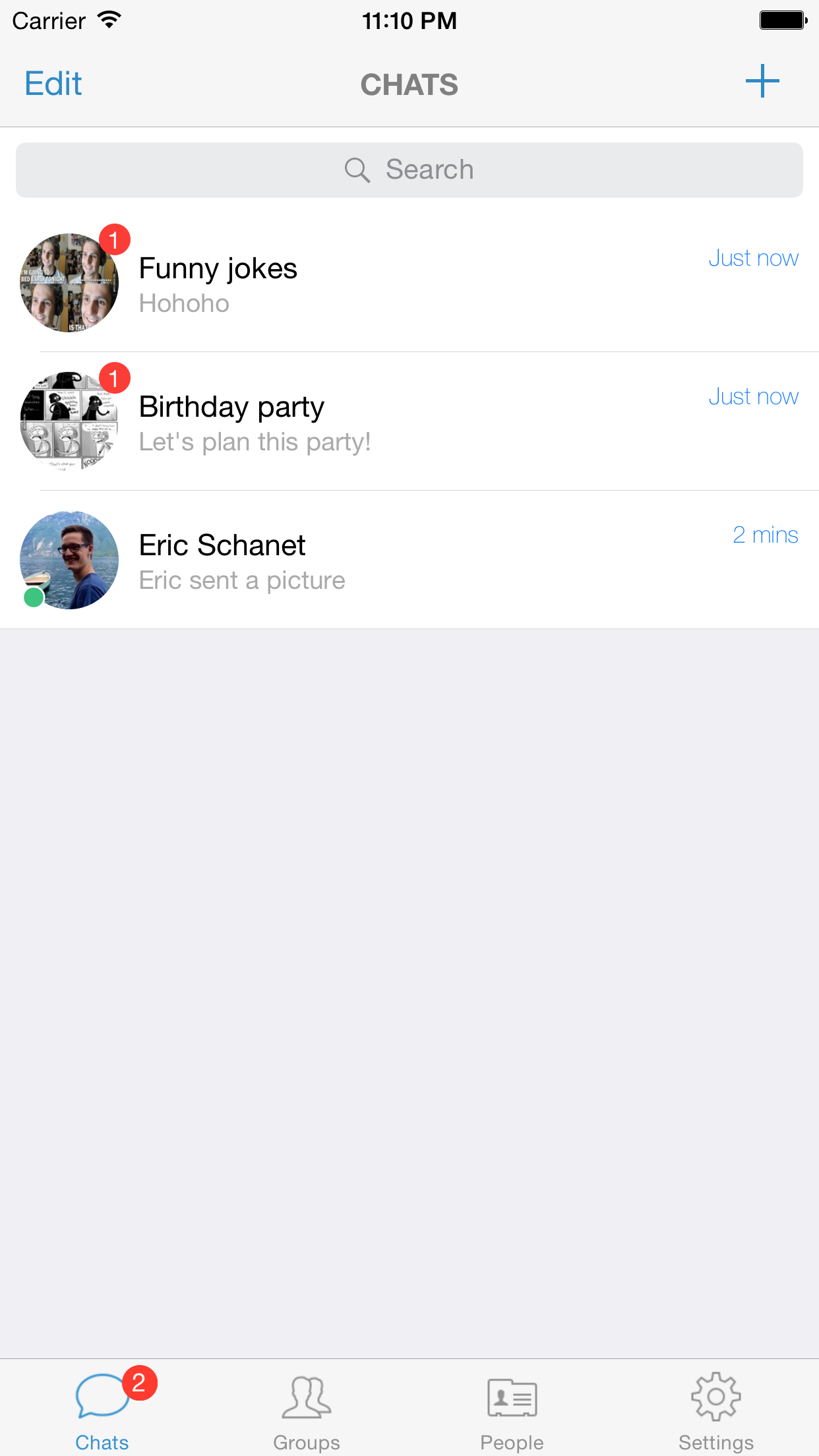Tap the Groups tab label
Screen dimensions: 819x1456
tap(307, 1443)
